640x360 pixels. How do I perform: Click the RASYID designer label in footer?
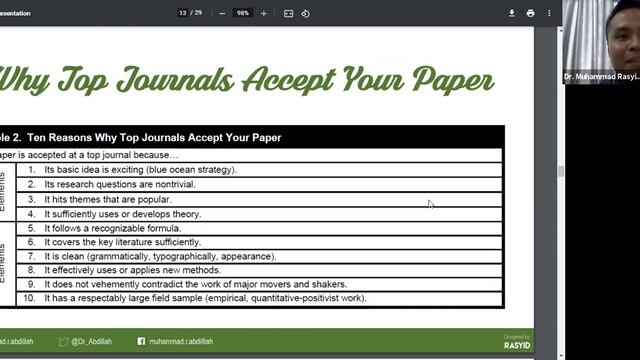pos(517,345)
